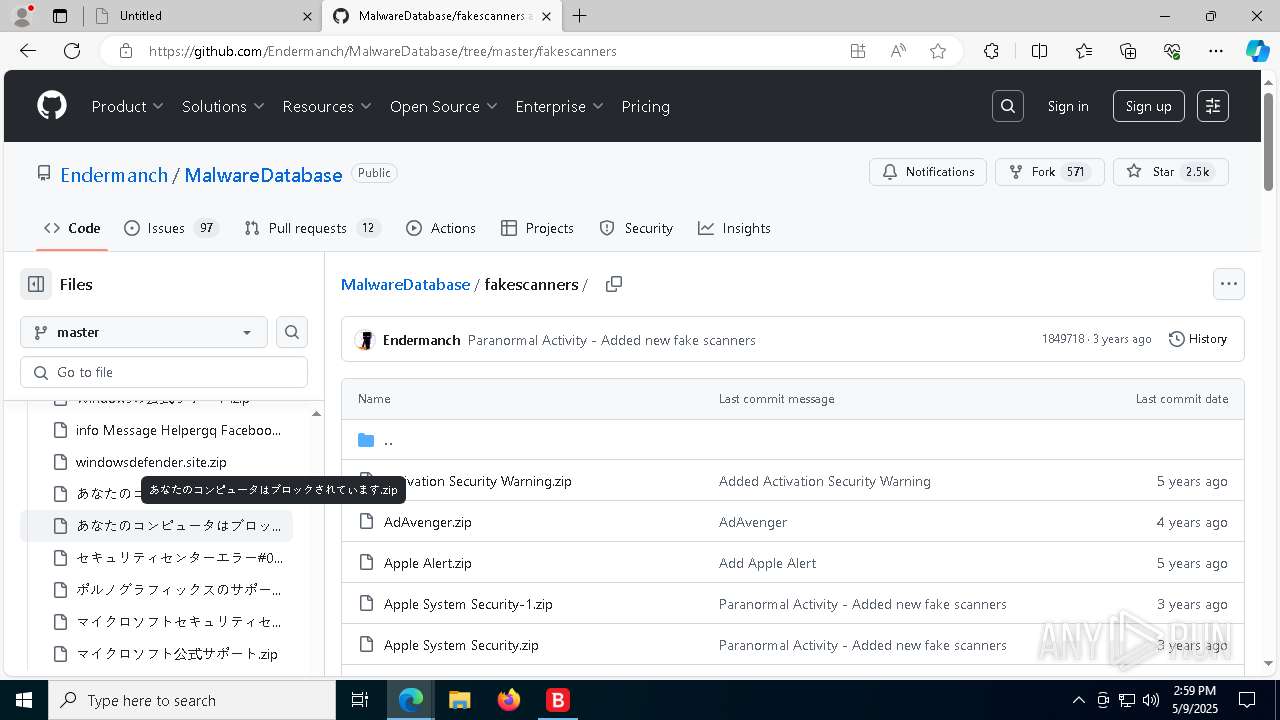Toggle split screen browser icon
The width and height of the screenshot is (1280, 720).
[1039, 51]
